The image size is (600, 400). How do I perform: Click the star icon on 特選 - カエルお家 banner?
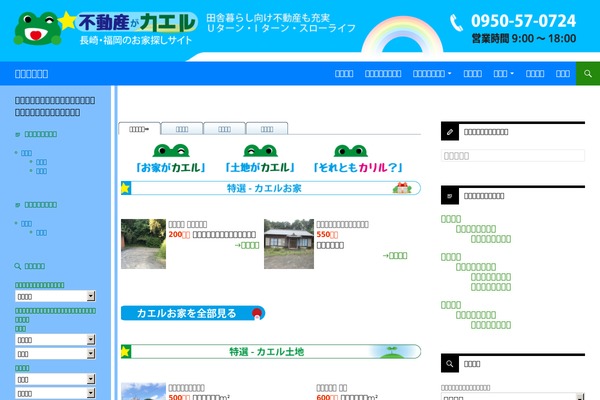click(126, 188)
